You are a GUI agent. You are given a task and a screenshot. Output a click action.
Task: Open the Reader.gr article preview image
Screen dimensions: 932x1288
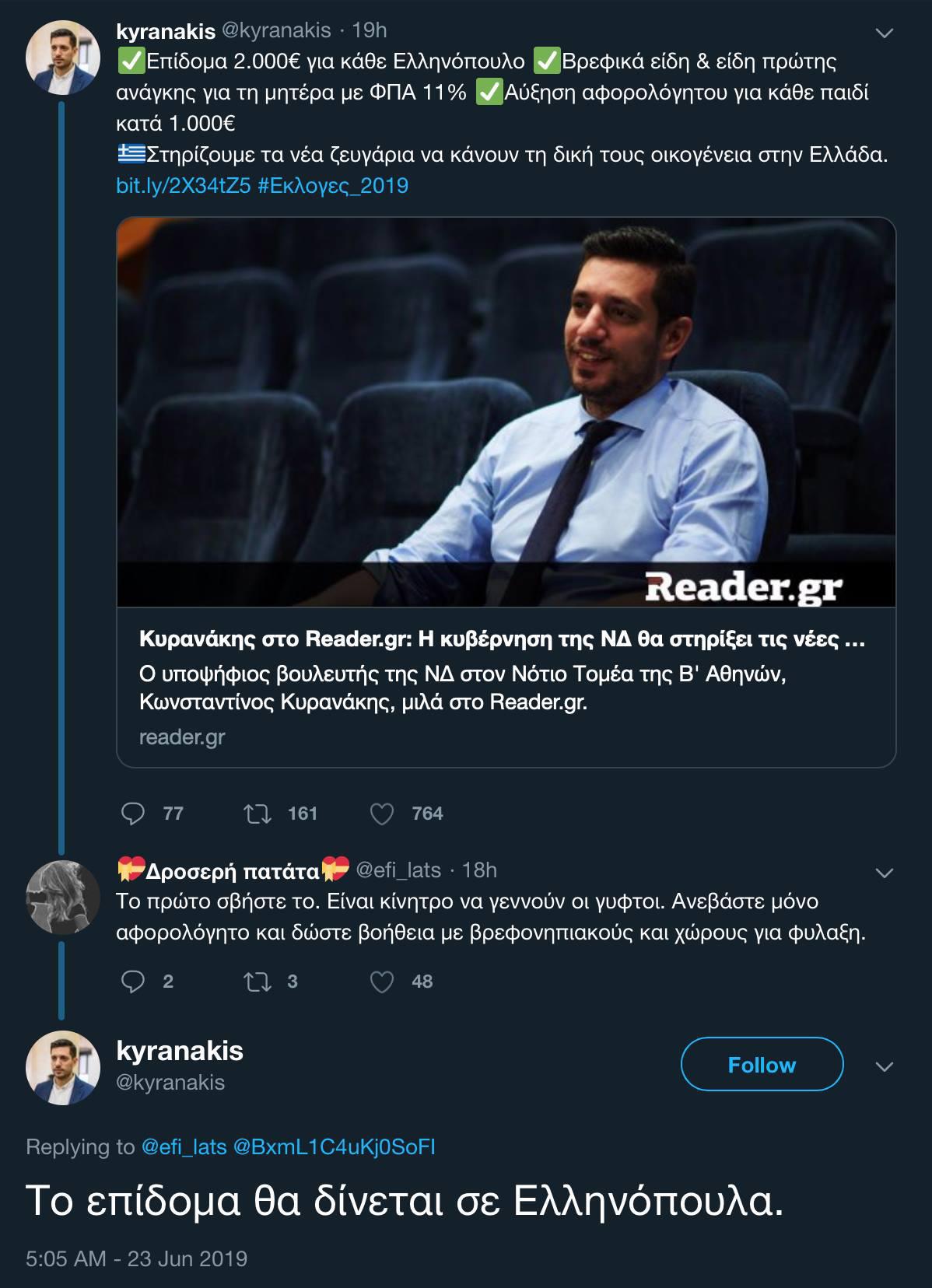pos(506,412)
